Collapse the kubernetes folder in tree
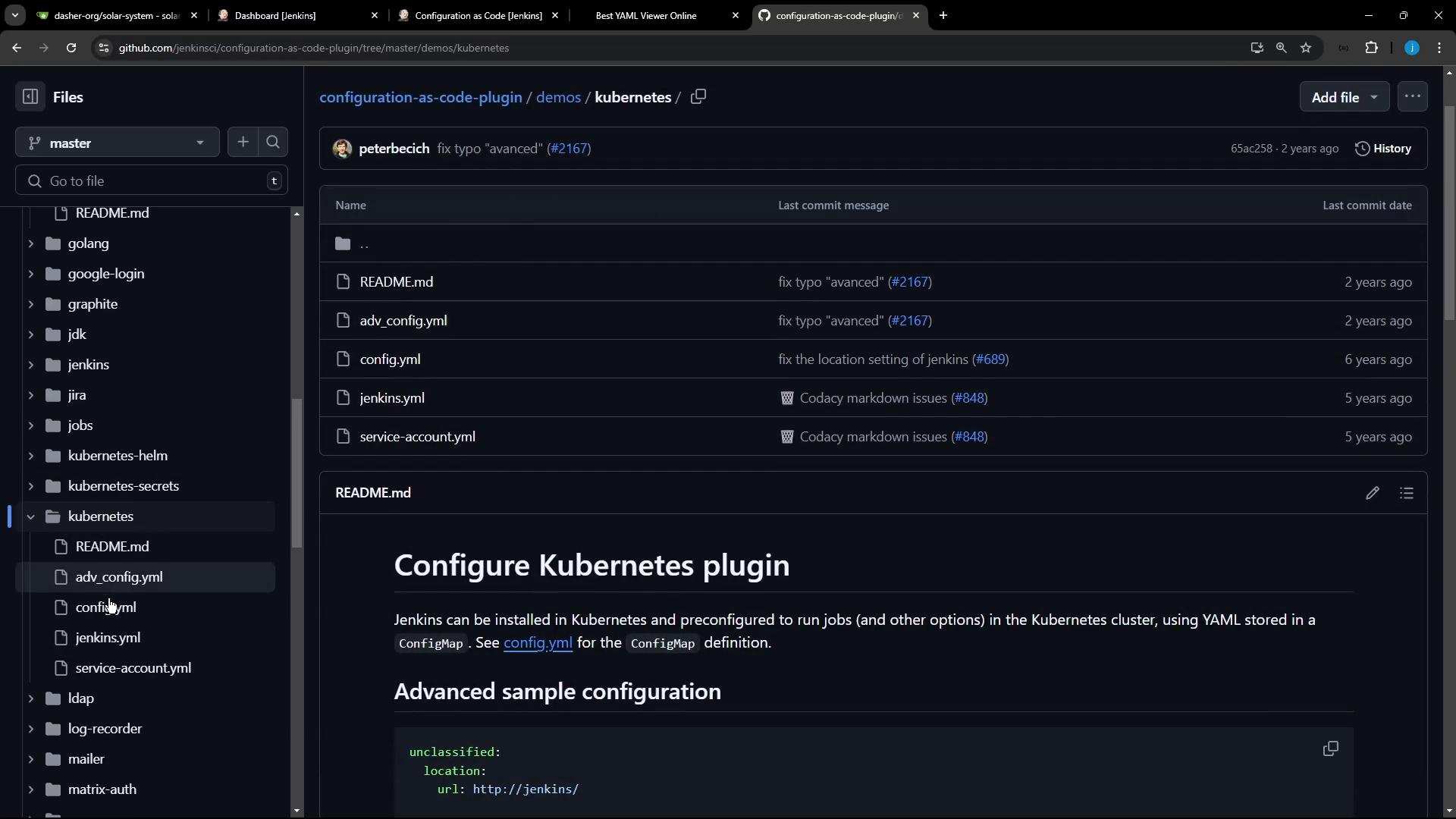Image resolution: width=1456 pixels, height=819 pixels. (30, 516)
